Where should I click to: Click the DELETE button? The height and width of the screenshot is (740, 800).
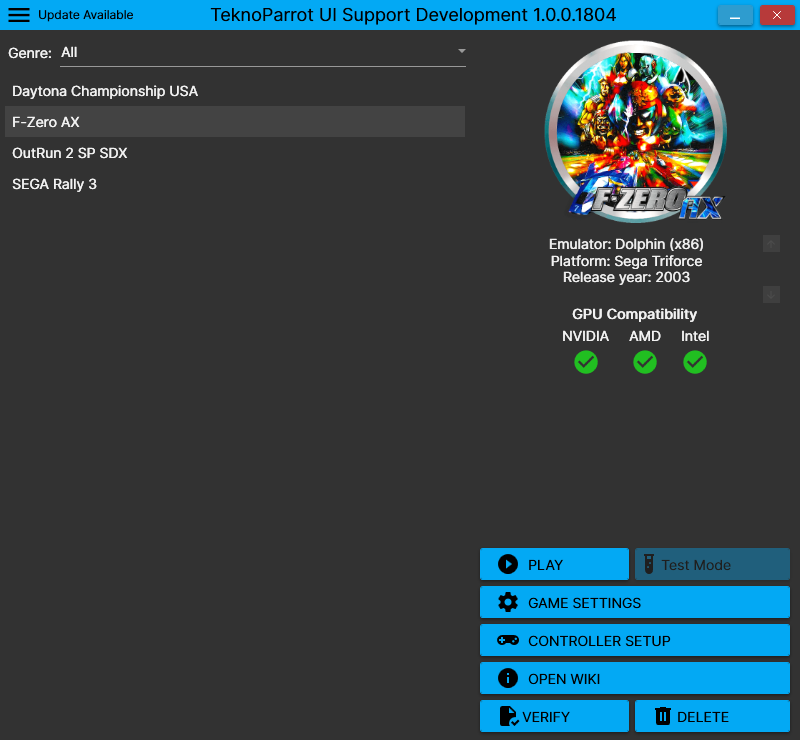tap(712, 717)
